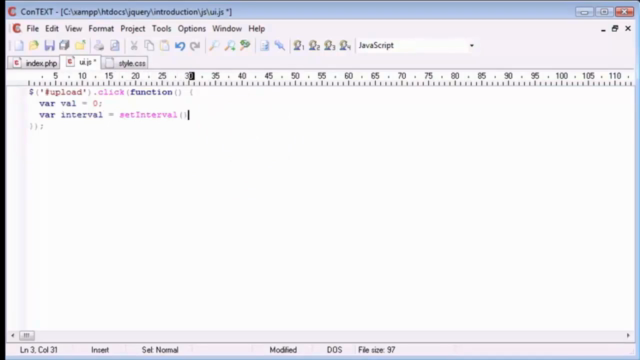640x360 pixels.
Task: Create a new file with the toolbar icon
Action: tap(19, 45)
